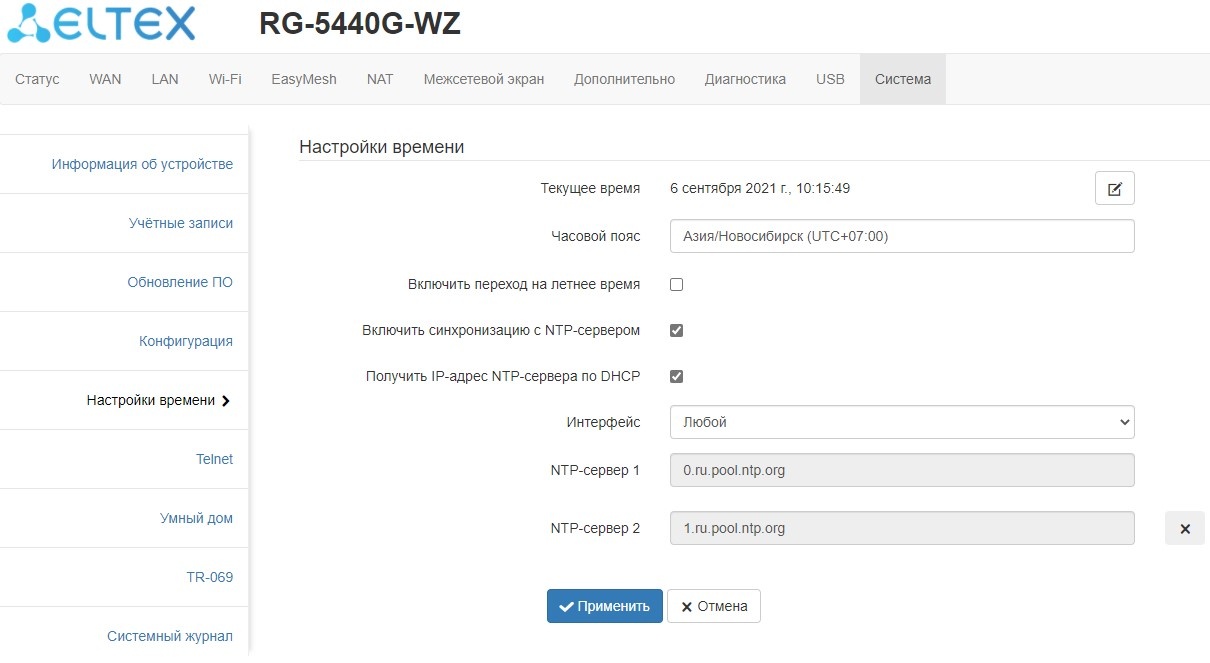This screenshot has height=663, width=1210.
Task: Go to Обновление ПО section
Action: click(x=180, y=282)
